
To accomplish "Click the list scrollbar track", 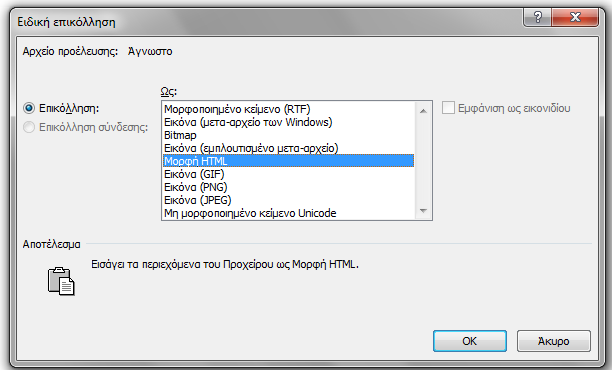I will 423,161.
